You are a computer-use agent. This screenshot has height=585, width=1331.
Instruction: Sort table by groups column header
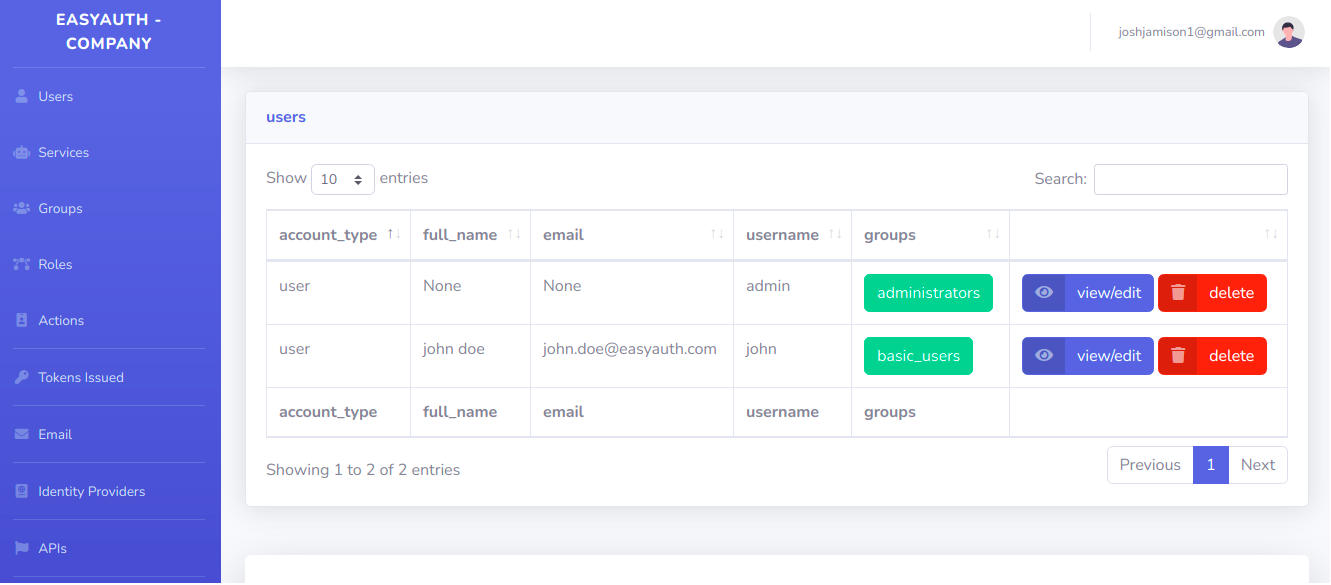click(x=931, y=235)
